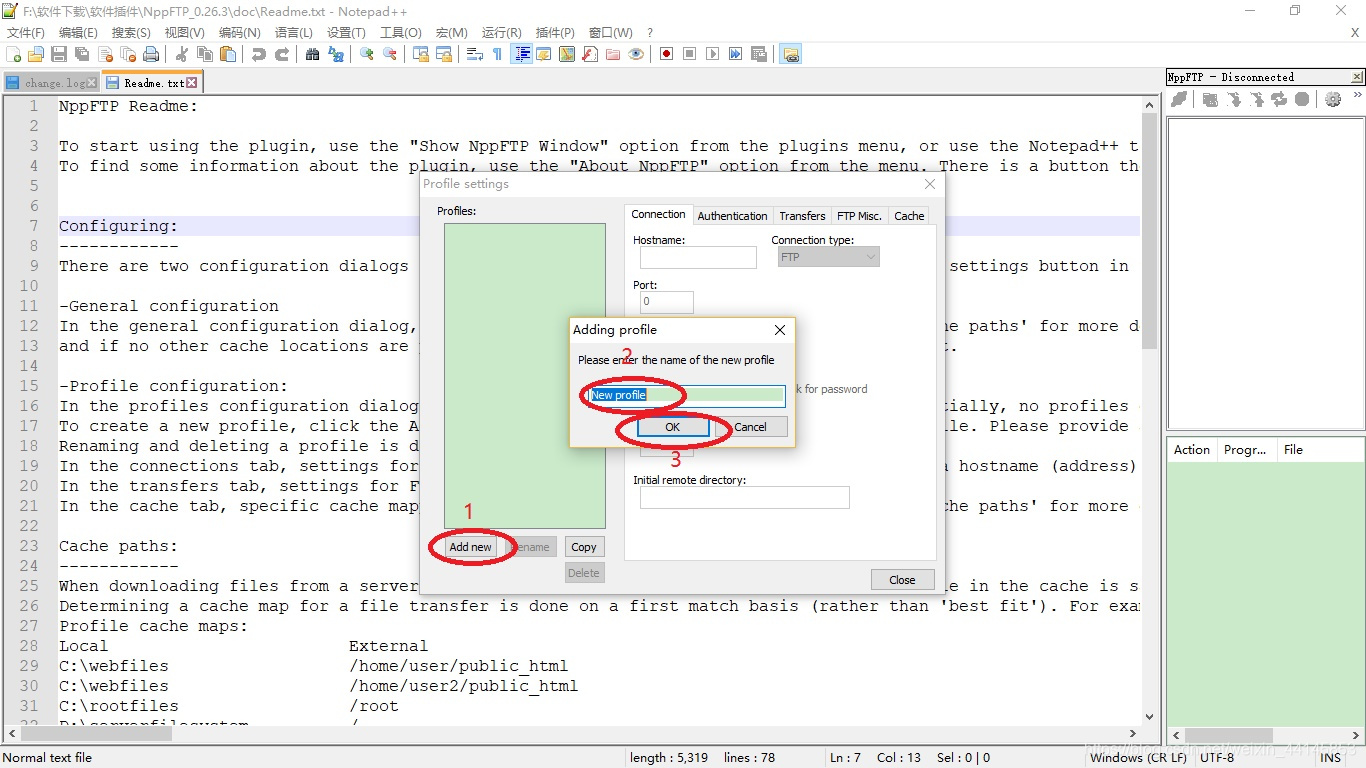The image size is (1366, 768).
Task: Click the Paste clipboard icon
Action: [227, 54]
